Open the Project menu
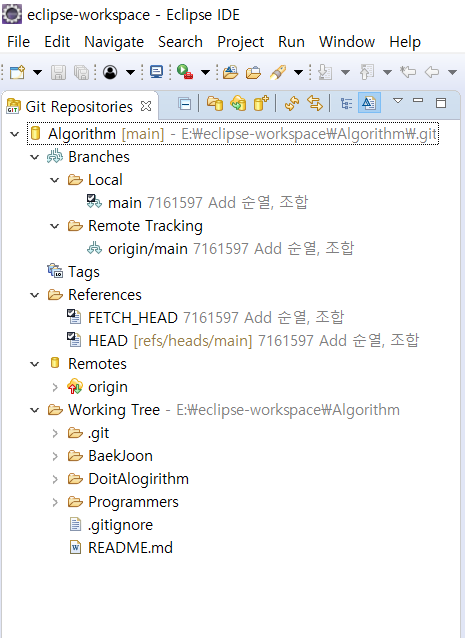 (x=240, y=42)
